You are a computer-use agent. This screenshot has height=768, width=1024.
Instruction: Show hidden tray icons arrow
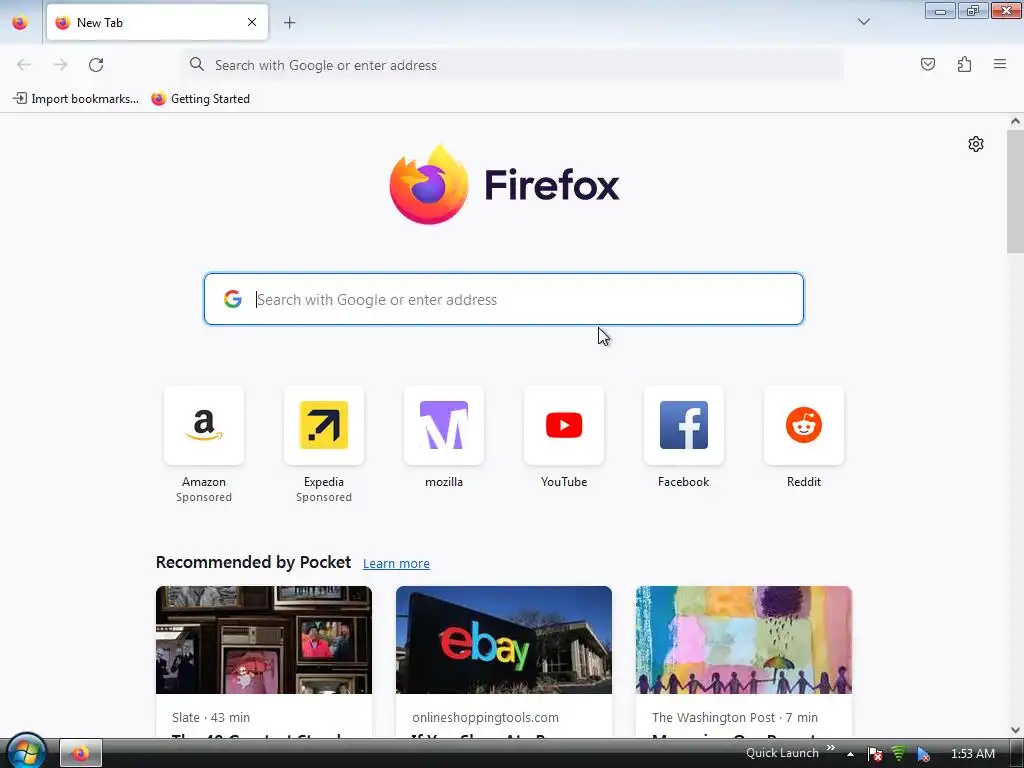[850, 754]
